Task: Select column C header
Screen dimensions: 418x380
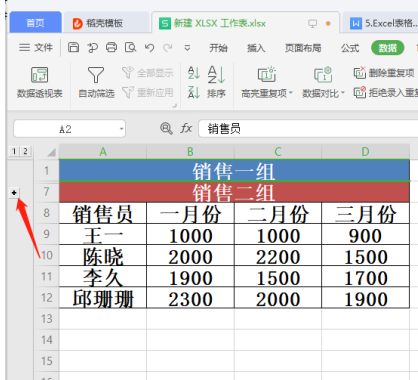Action: coord(278,152)
